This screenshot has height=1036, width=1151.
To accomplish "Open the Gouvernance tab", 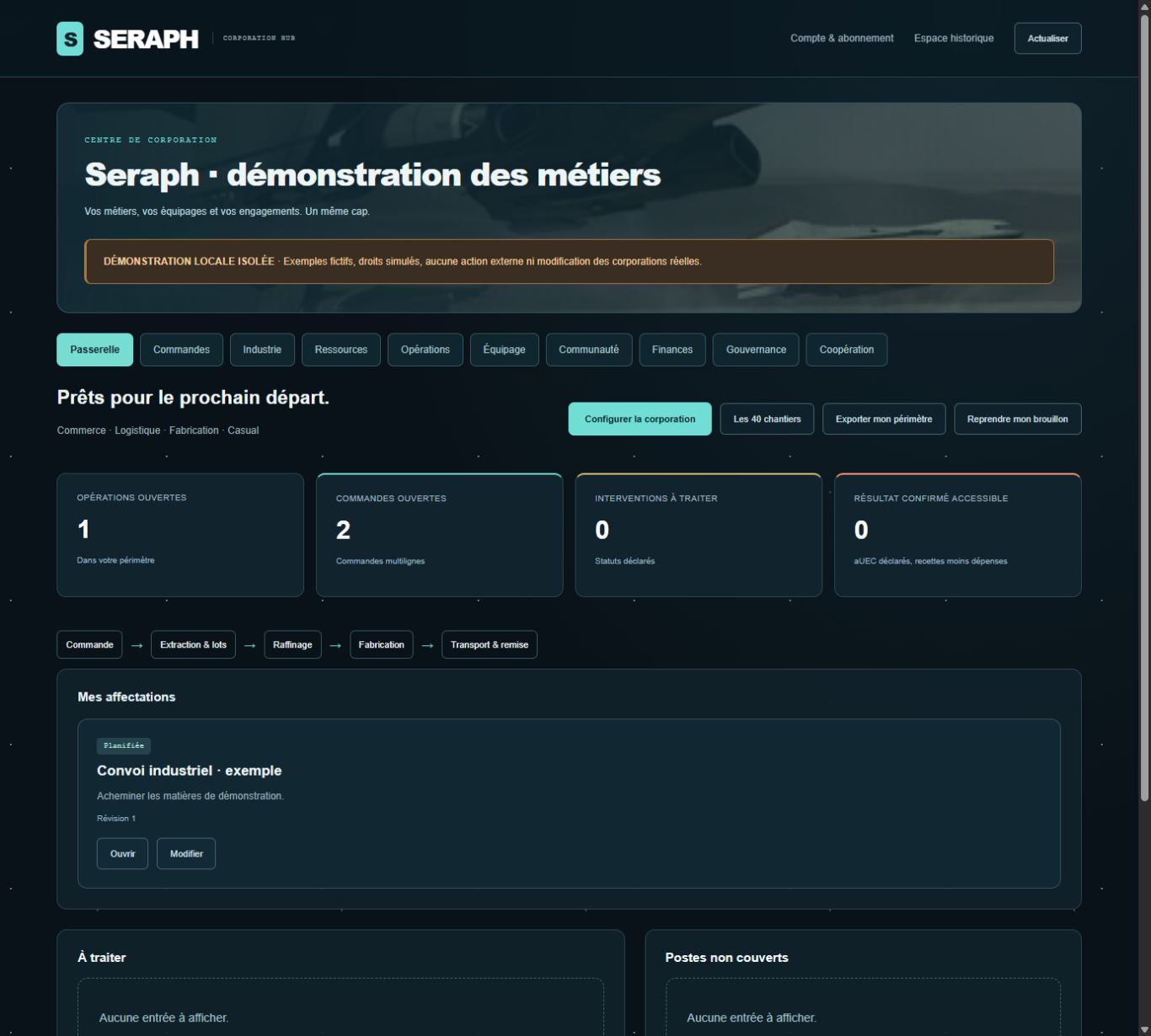I will point(756,350).
